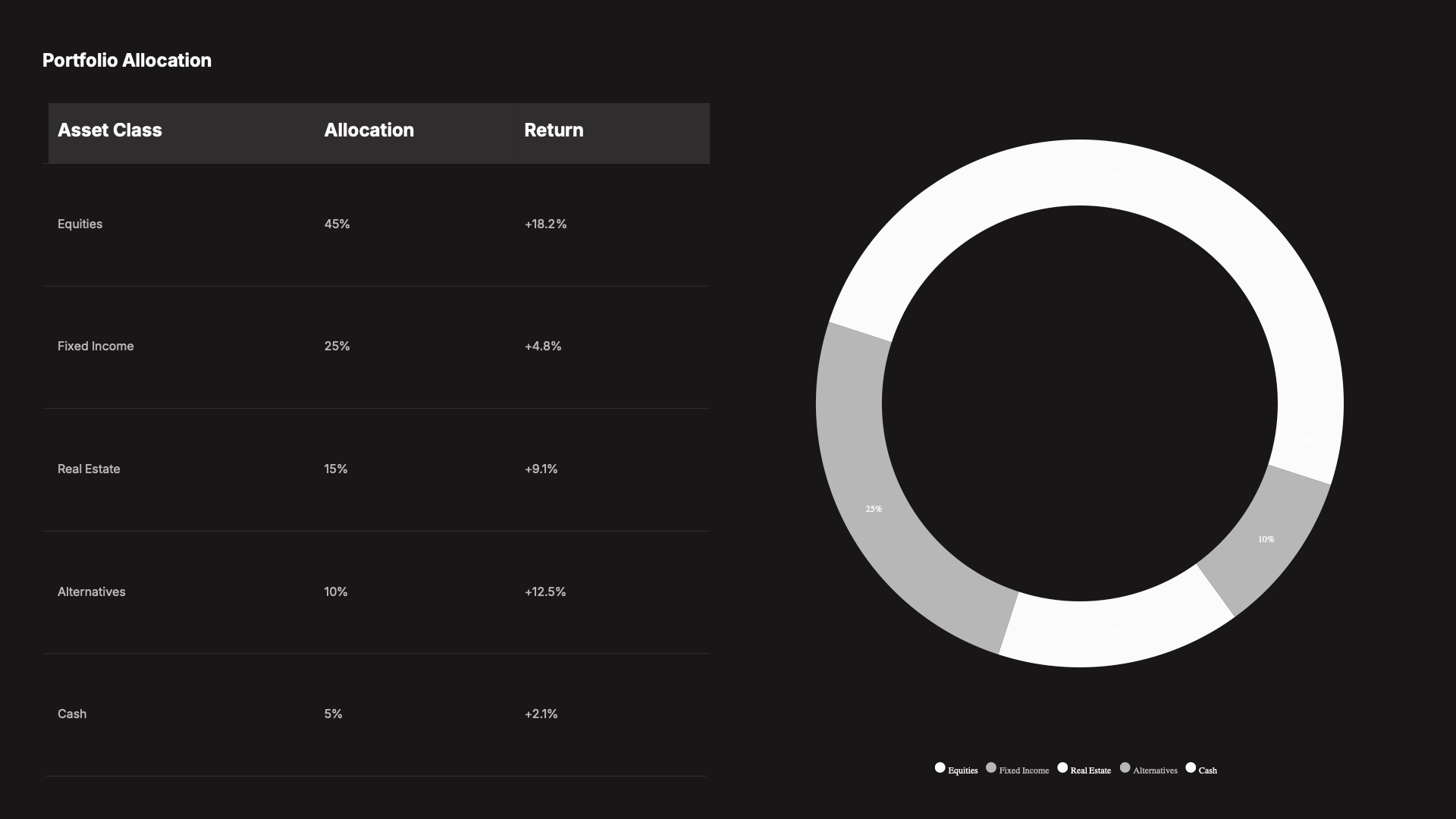This screenshot has height=819, width=1456.
Task: Select the 10% gray donut segment
Action: pos(1266,539)
